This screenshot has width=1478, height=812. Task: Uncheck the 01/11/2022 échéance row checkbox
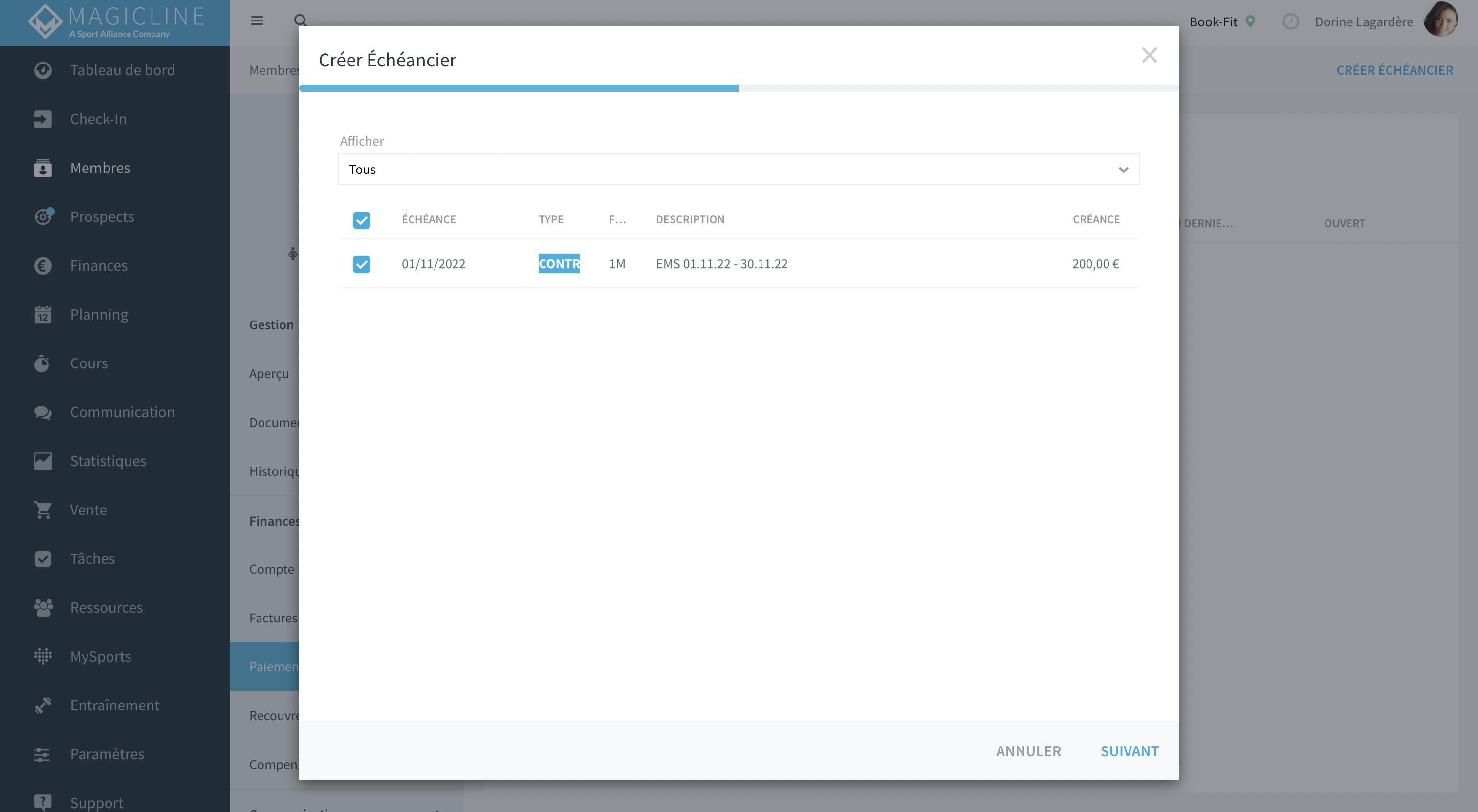362,264
